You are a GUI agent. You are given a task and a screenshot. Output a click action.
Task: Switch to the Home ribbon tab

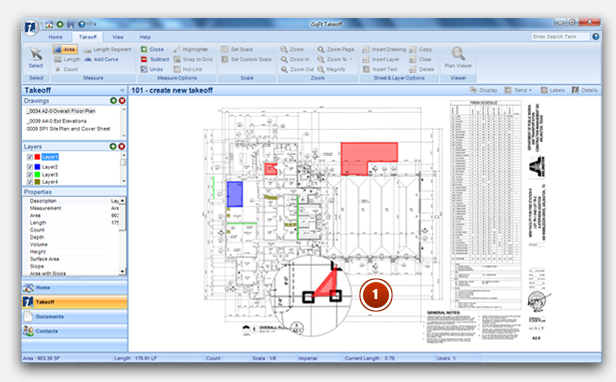tap(55, 37)
